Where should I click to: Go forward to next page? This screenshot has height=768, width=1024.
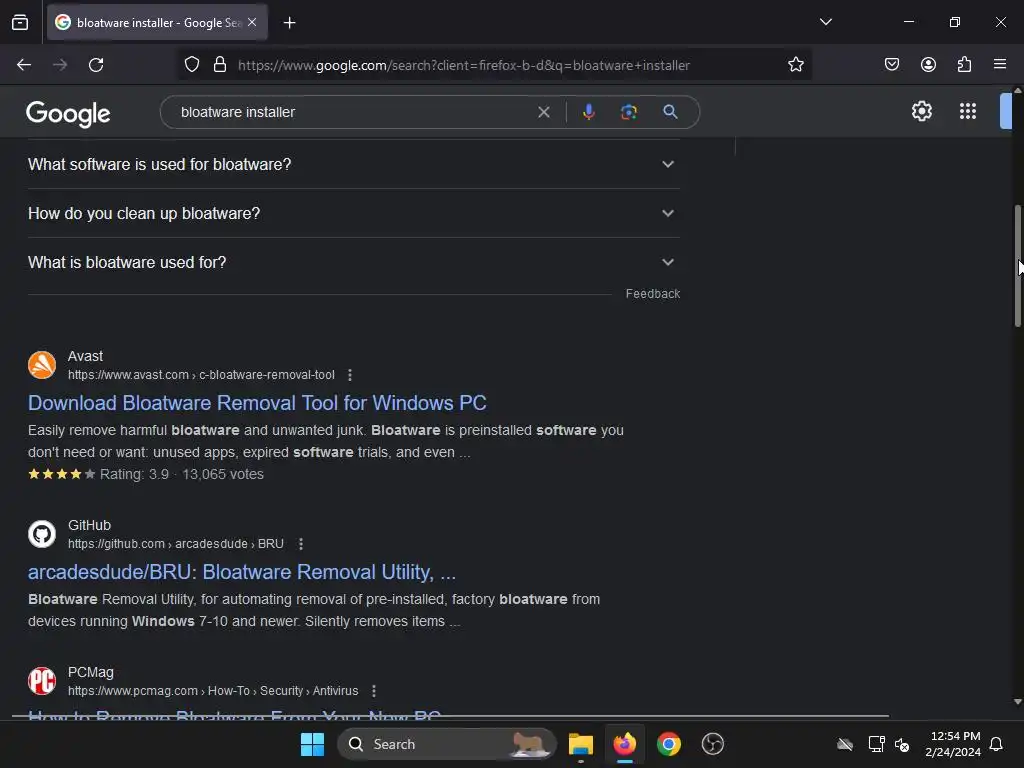[x=60, y=65]
